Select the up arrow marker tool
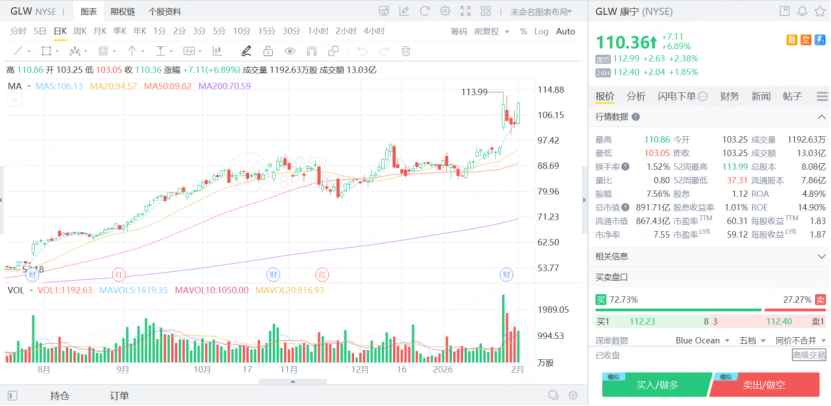 pos(132,51)
